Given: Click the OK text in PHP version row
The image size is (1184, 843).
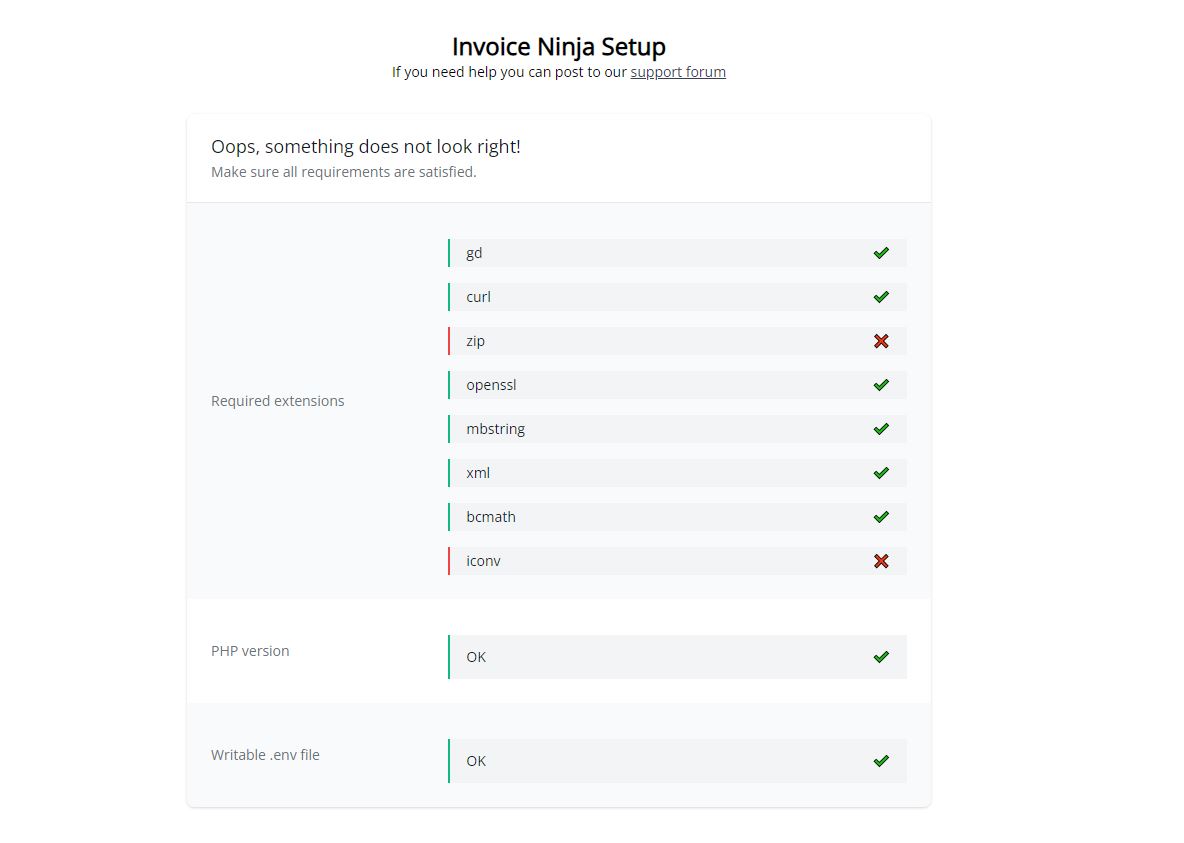Looking at the screenshot, I should coord(476,657).
